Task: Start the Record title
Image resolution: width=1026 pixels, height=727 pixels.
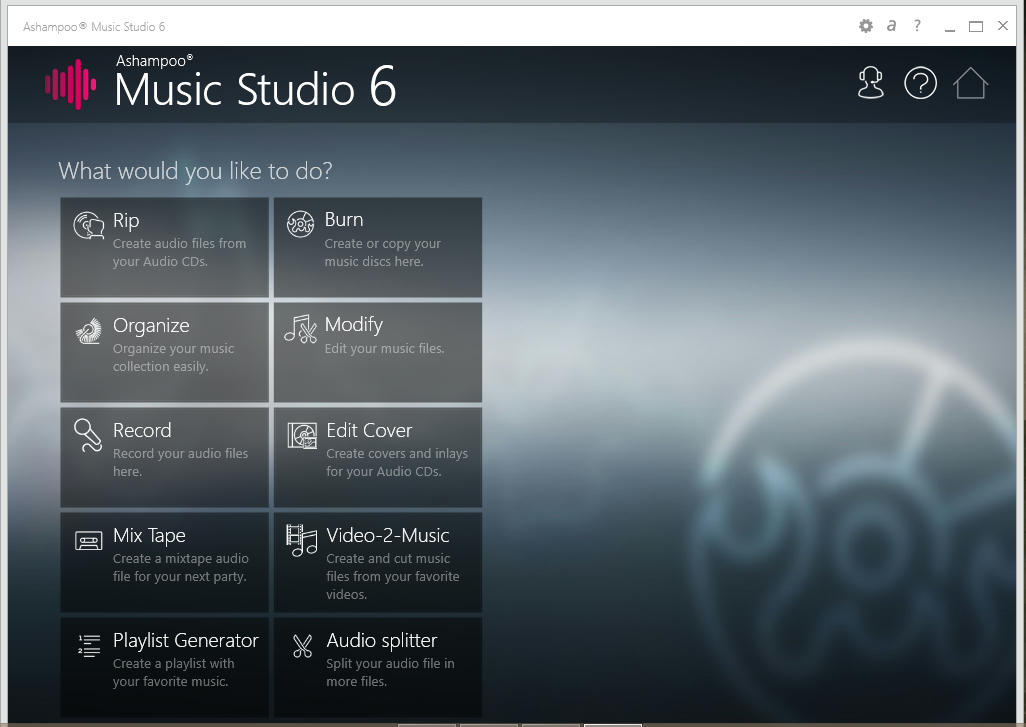Action: click(x=142, y=431)
